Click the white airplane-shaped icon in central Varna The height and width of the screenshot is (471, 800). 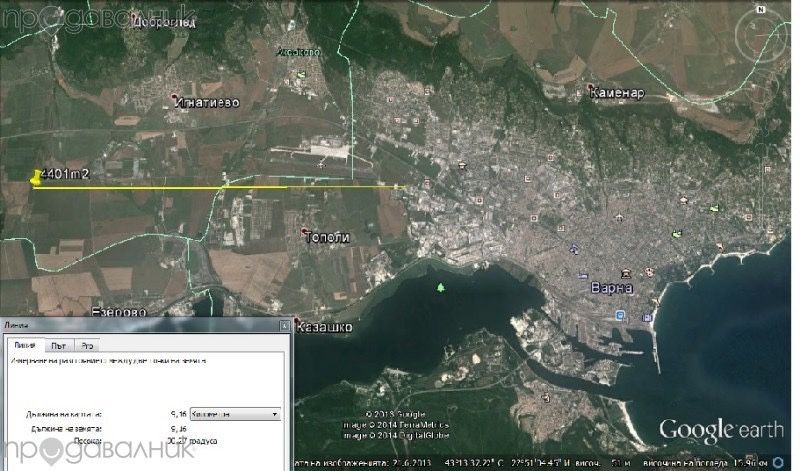pyautogui.click(x=619, y=218)
